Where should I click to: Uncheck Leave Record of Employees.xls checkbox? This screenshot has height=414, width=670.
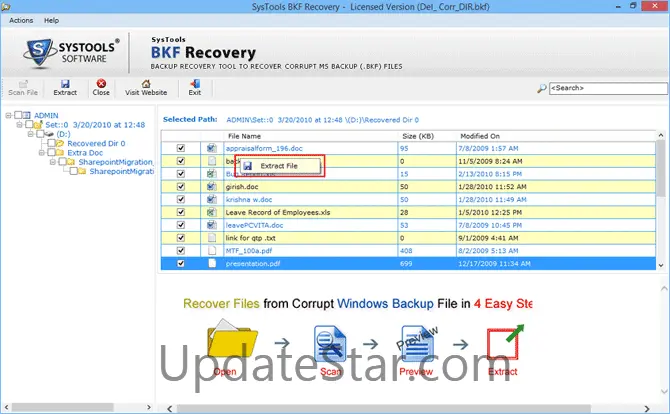tap(181, 212)
